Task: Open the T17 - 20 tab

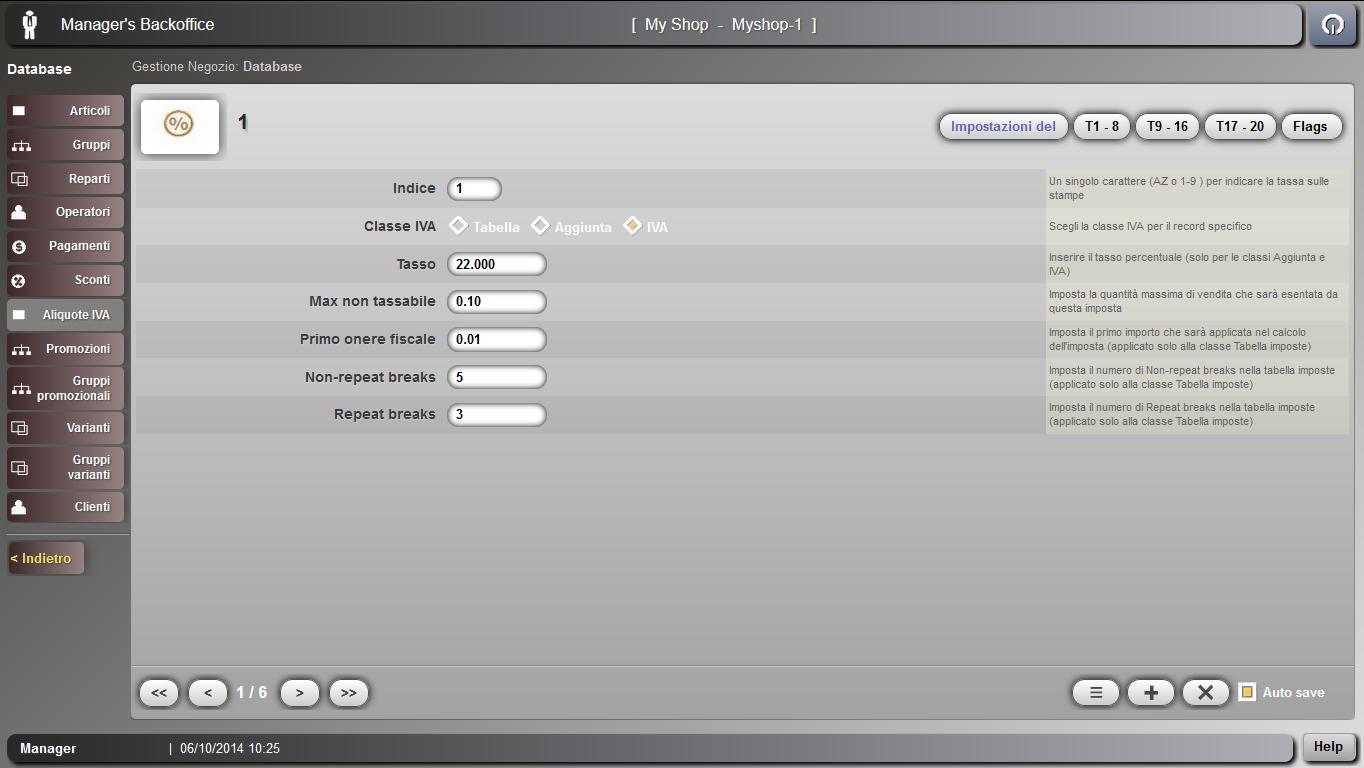Action: 1239,126
